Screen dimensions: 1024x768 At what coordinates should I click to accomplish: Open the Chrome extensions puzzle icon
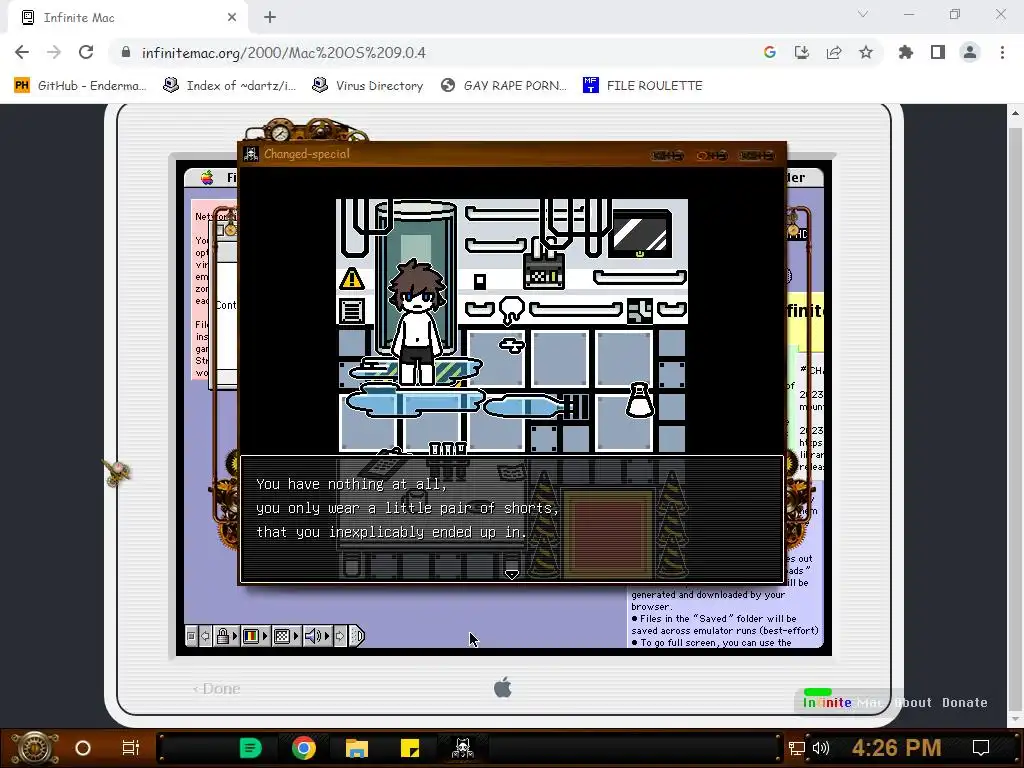906,52
